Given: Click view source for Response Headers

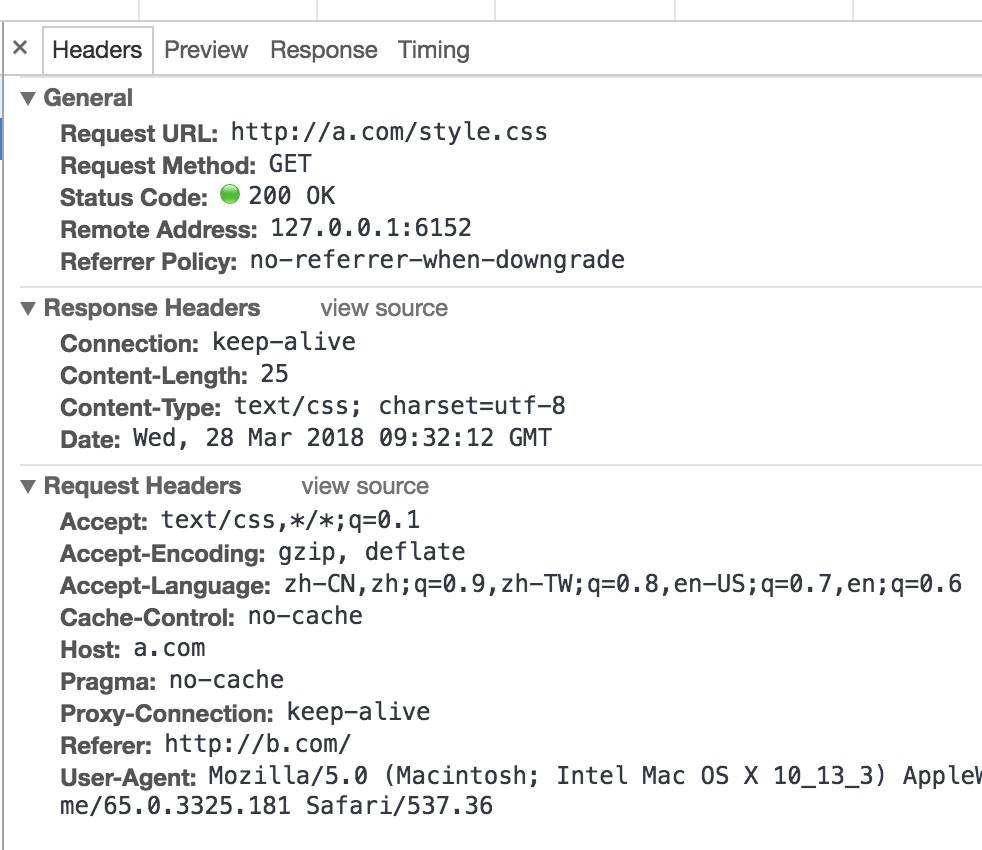Looking at the screenshot, I should 384,308.
